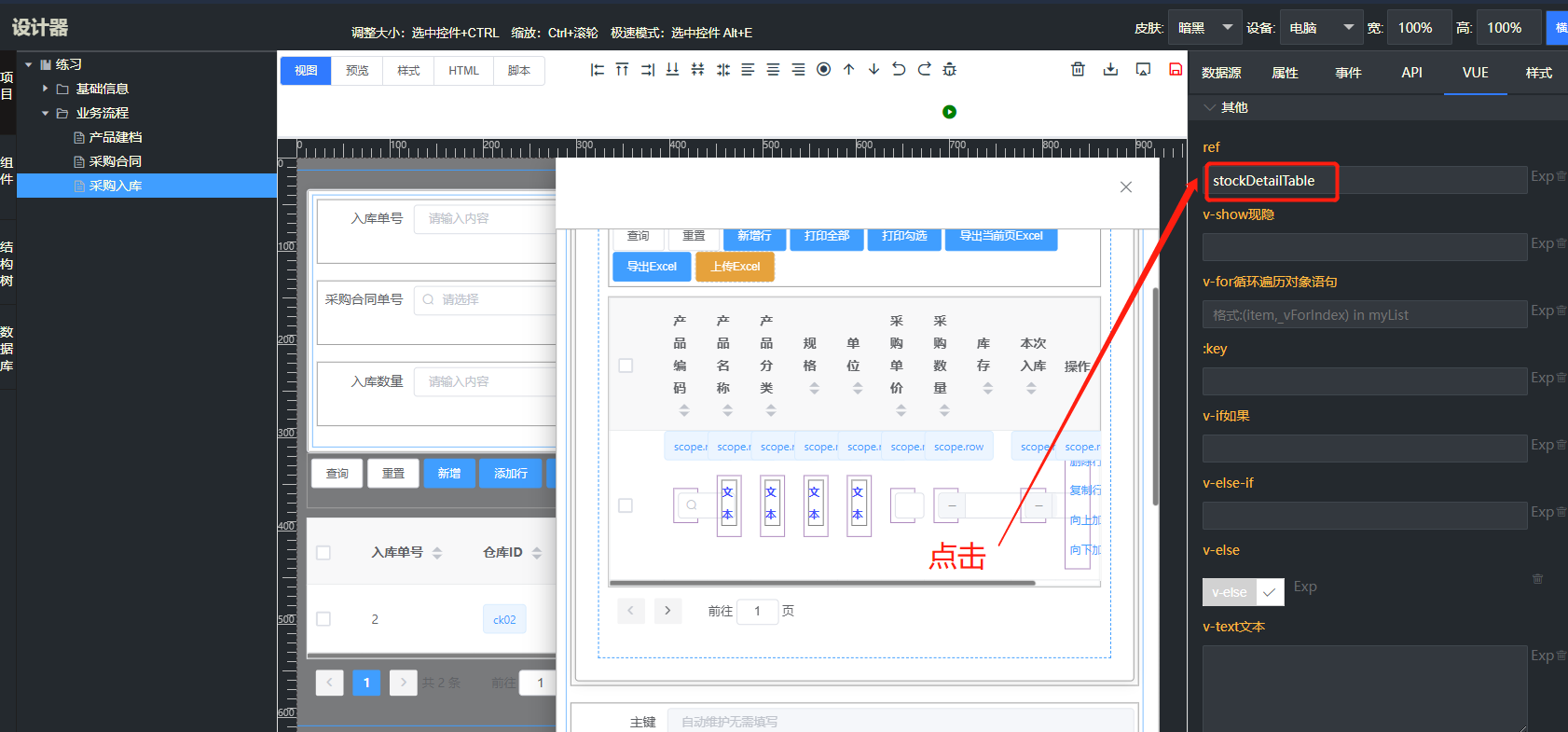Click the 入库单号 input field

[x=485, y=218]
